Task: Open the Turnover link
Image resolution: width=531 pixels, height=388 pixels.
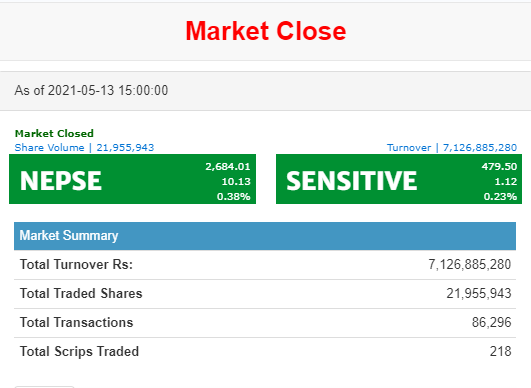Action: click(452, 148)
